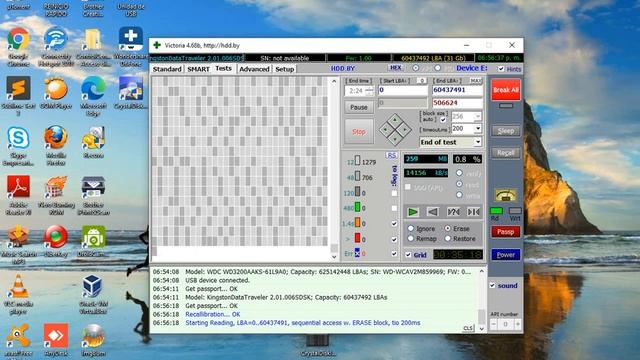Clear the log with the CLS button
This screenshot has width=640, height=360.
point(468,328)
